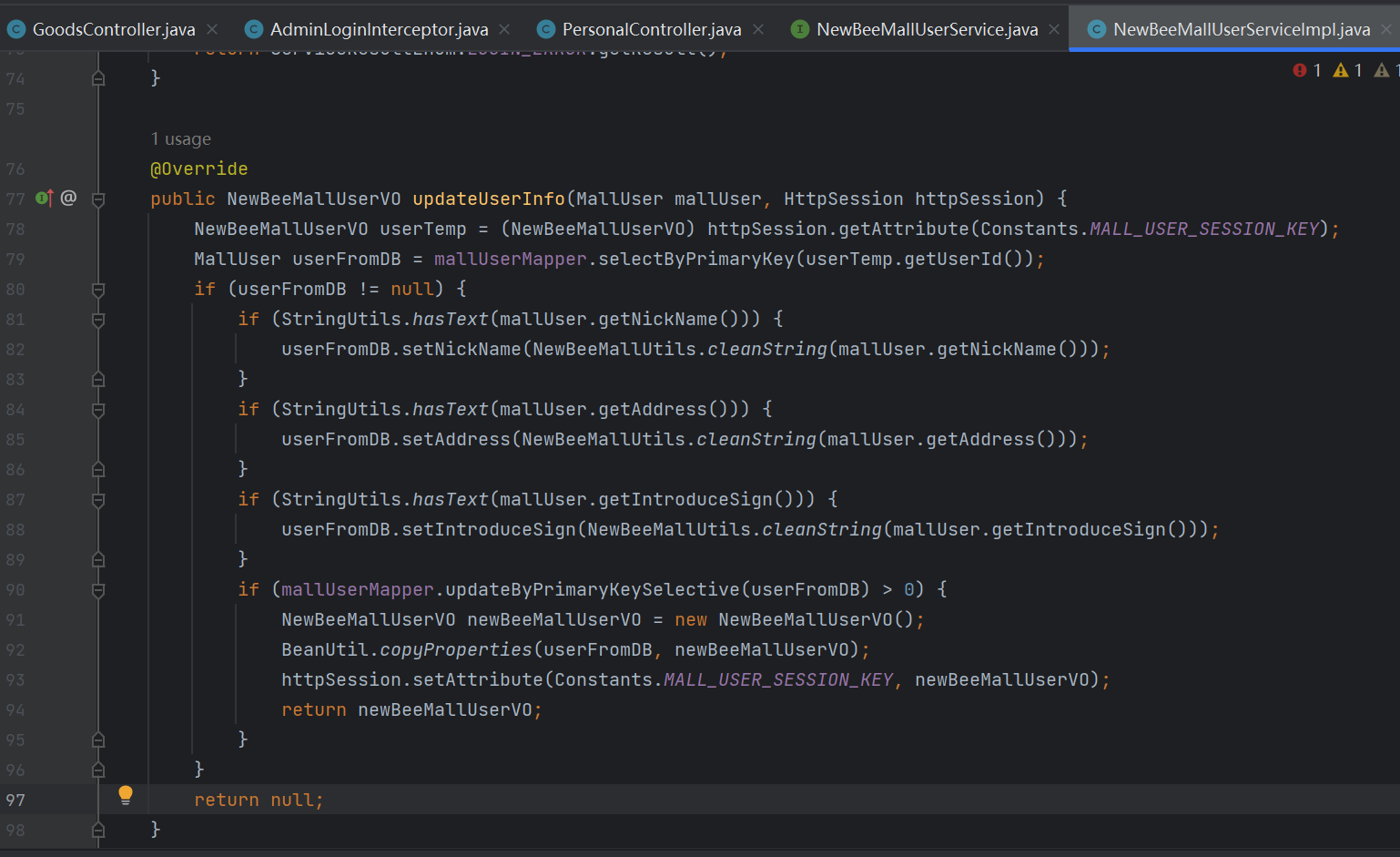Click the @ annotation gutter icon on line 77
The width and height of the screenshot is (1400, 857).
(68, 198)
